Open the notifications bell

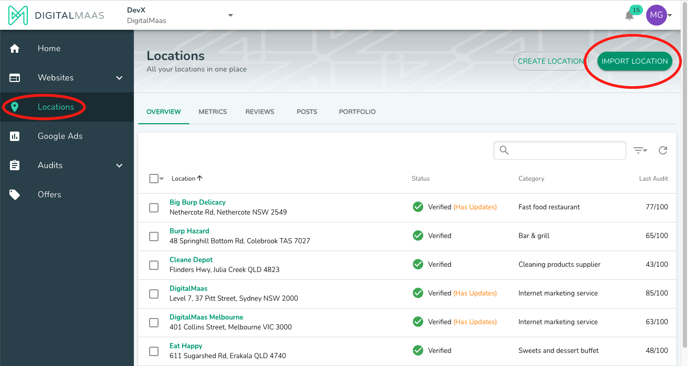tap(629, 15)
